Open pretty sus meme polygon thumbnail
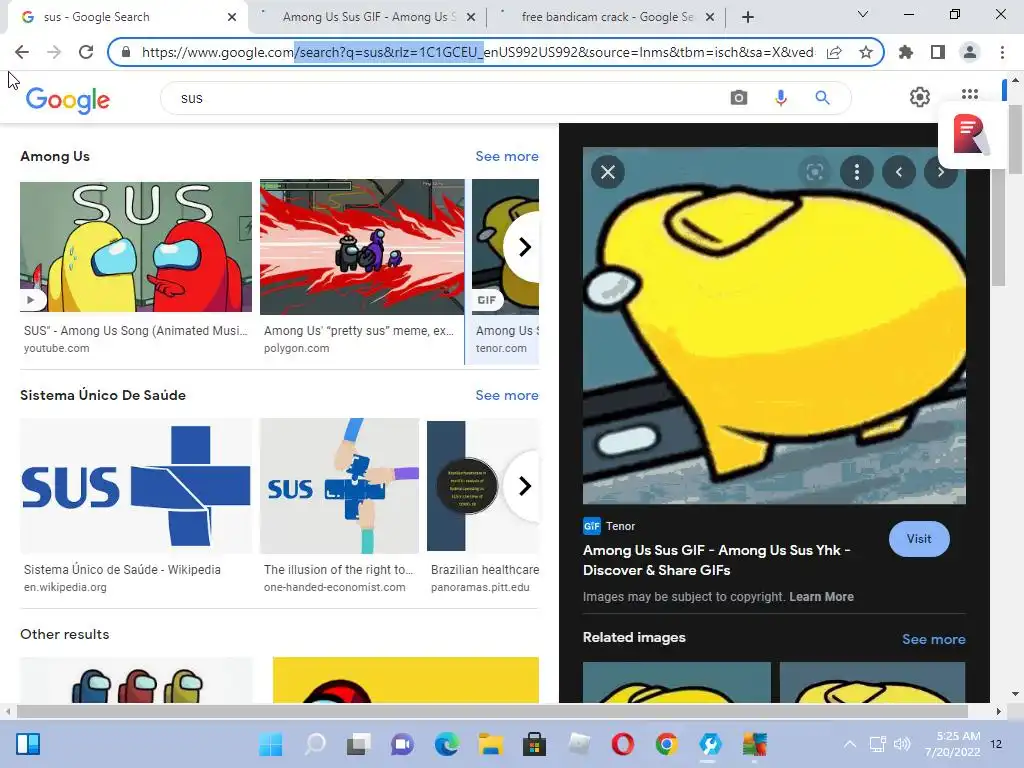The width and height of the screenshot is (1024, 768). (362, 247)
